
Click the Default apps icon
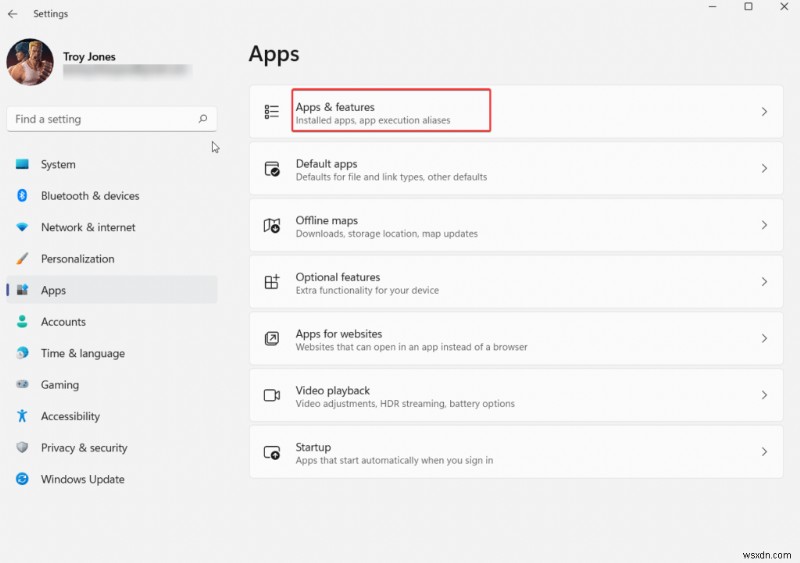click(x=271, y=168)
